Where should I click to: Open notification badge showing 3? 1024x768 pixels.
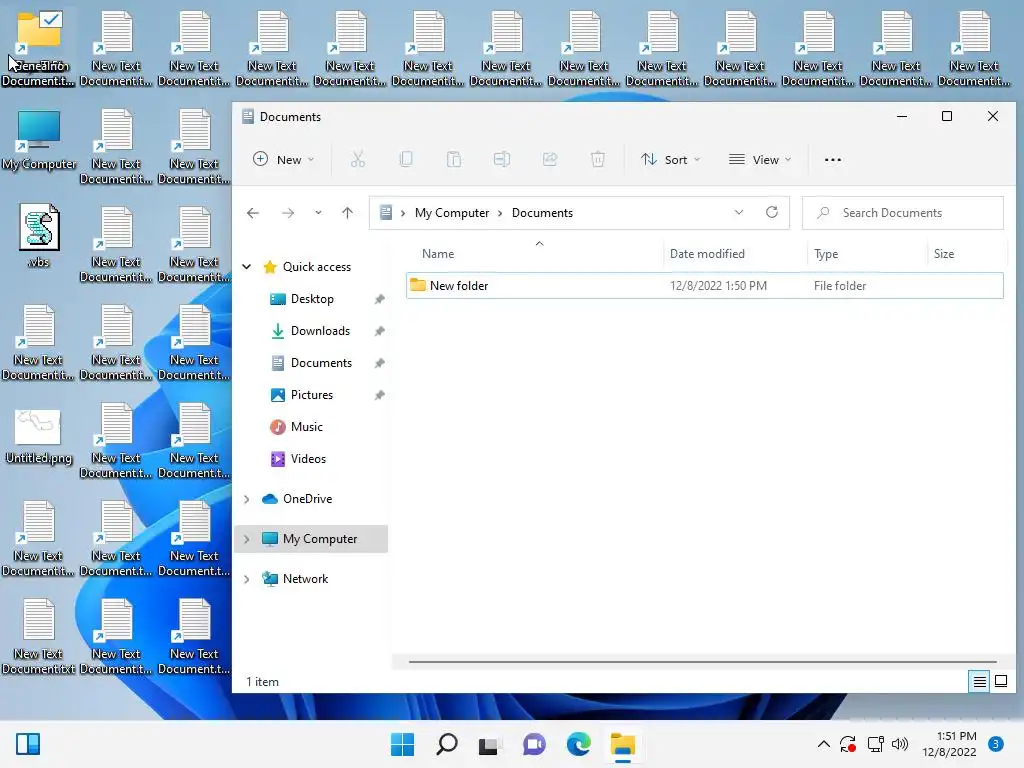click(995, 744)
